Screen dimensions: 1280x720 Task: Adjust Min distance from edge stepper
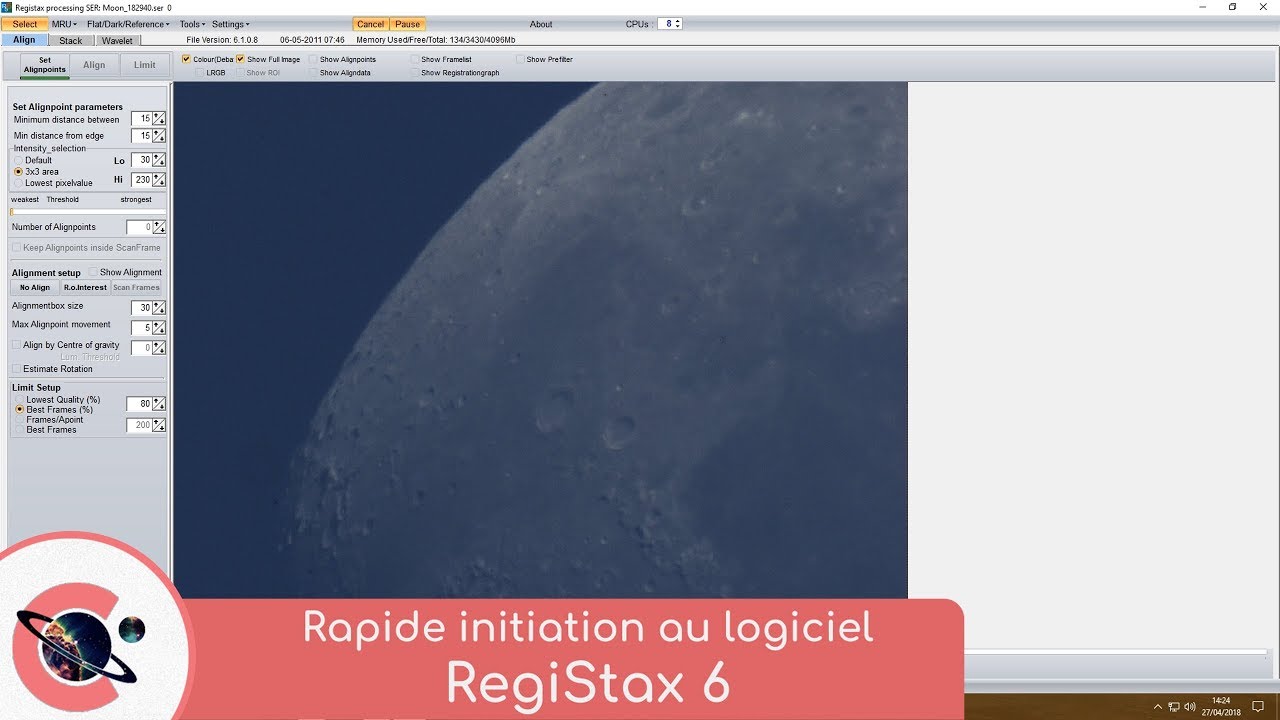pos(159,136)
